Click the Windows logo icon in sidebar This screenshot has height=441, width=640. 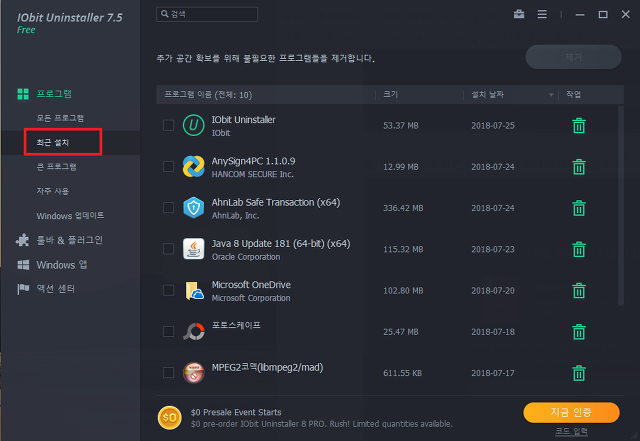coord(23,265)
